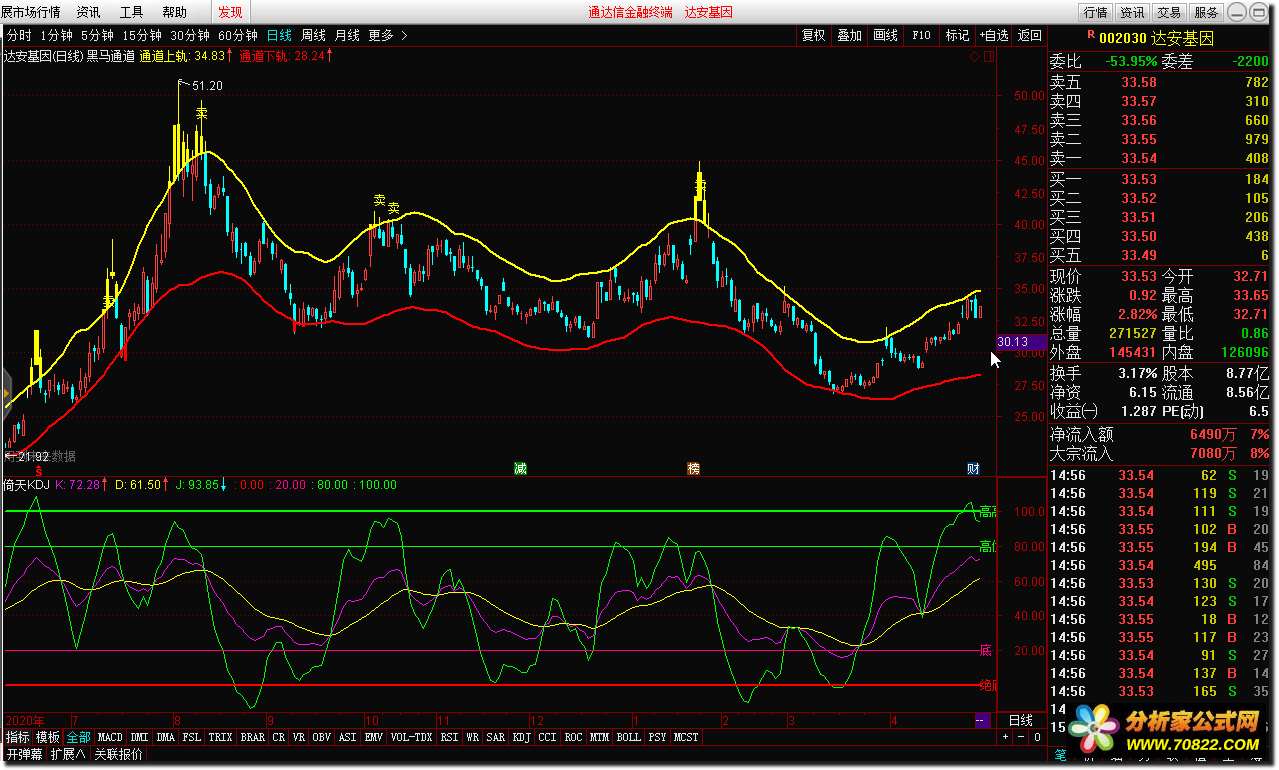Click the rectangle icon beside the diamond icon

(989, 57)
